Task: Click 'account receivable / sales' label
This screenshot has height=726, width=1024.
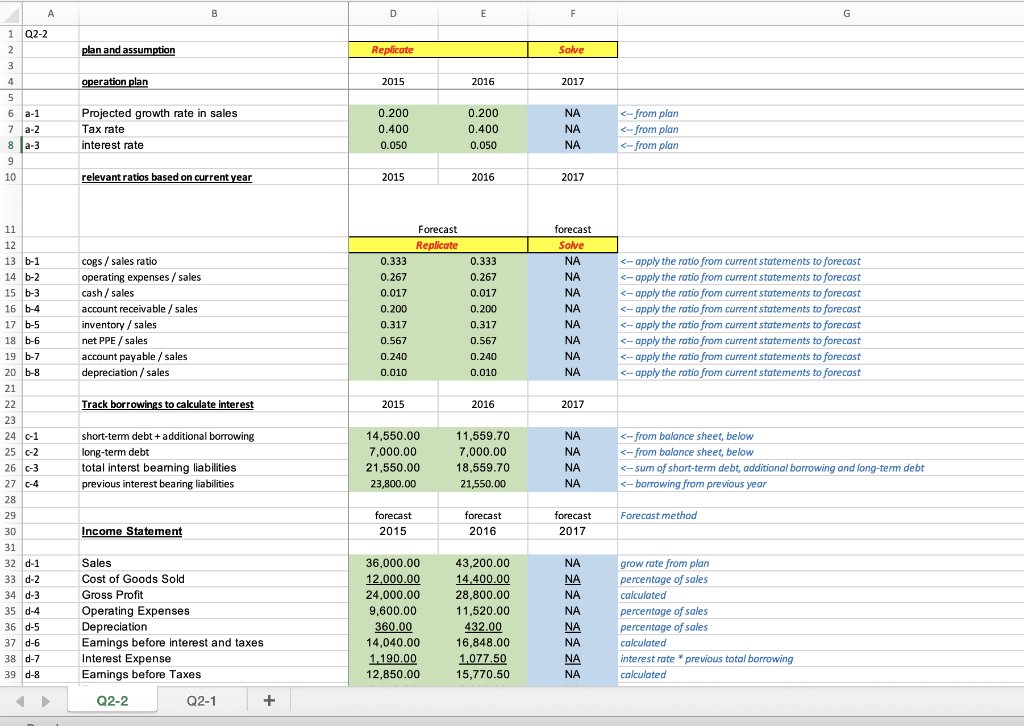Action: (139, 309)
